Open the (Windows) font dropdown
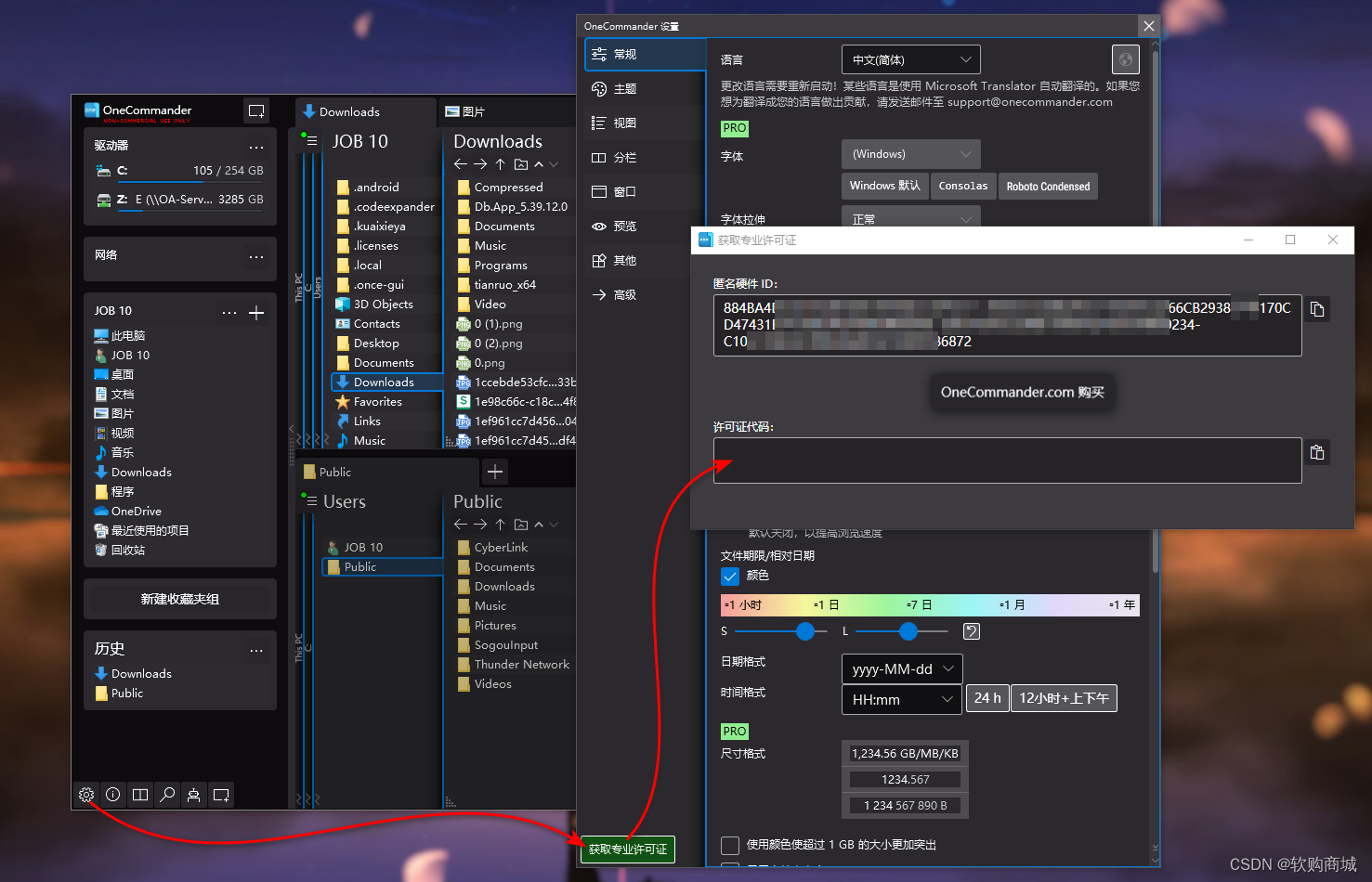This screenshot has height=882, width=1372. [x=910, y=154]
